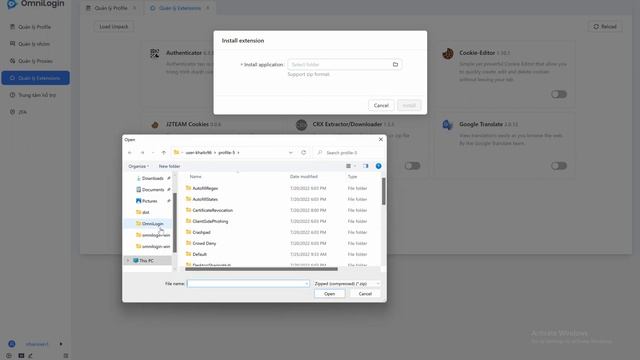640x360 pixels.
Task: Expand the This PC tree node
Action: [x=128, y=260]
